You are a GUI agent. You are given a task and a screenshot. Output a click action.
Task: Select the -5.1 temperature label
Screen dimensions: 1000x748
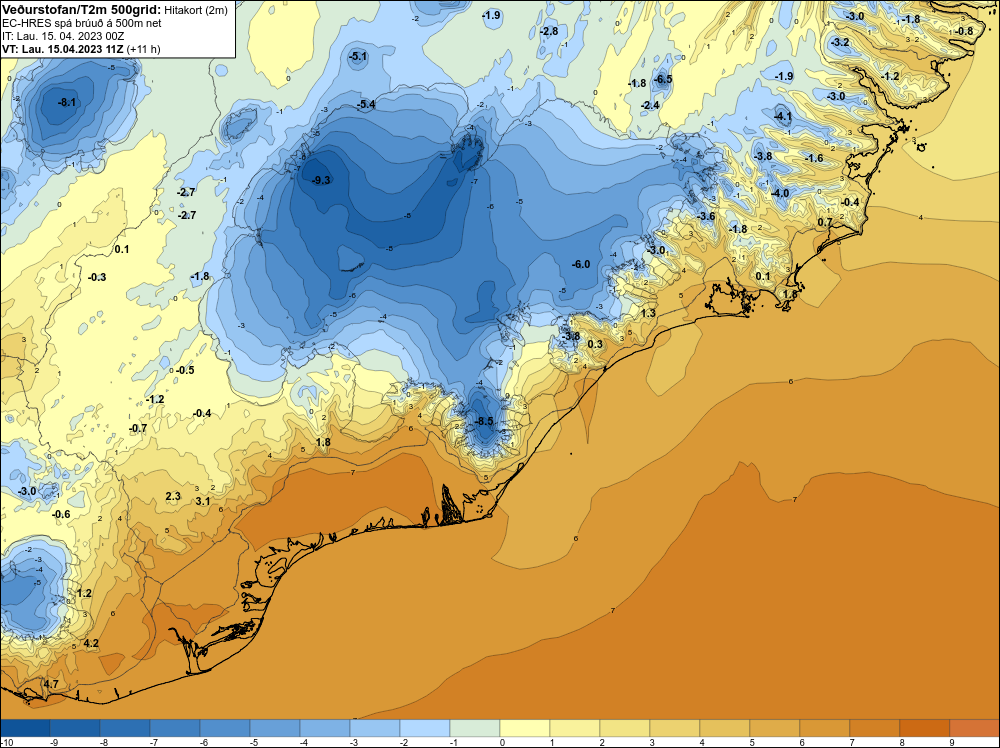coord(358,57)
